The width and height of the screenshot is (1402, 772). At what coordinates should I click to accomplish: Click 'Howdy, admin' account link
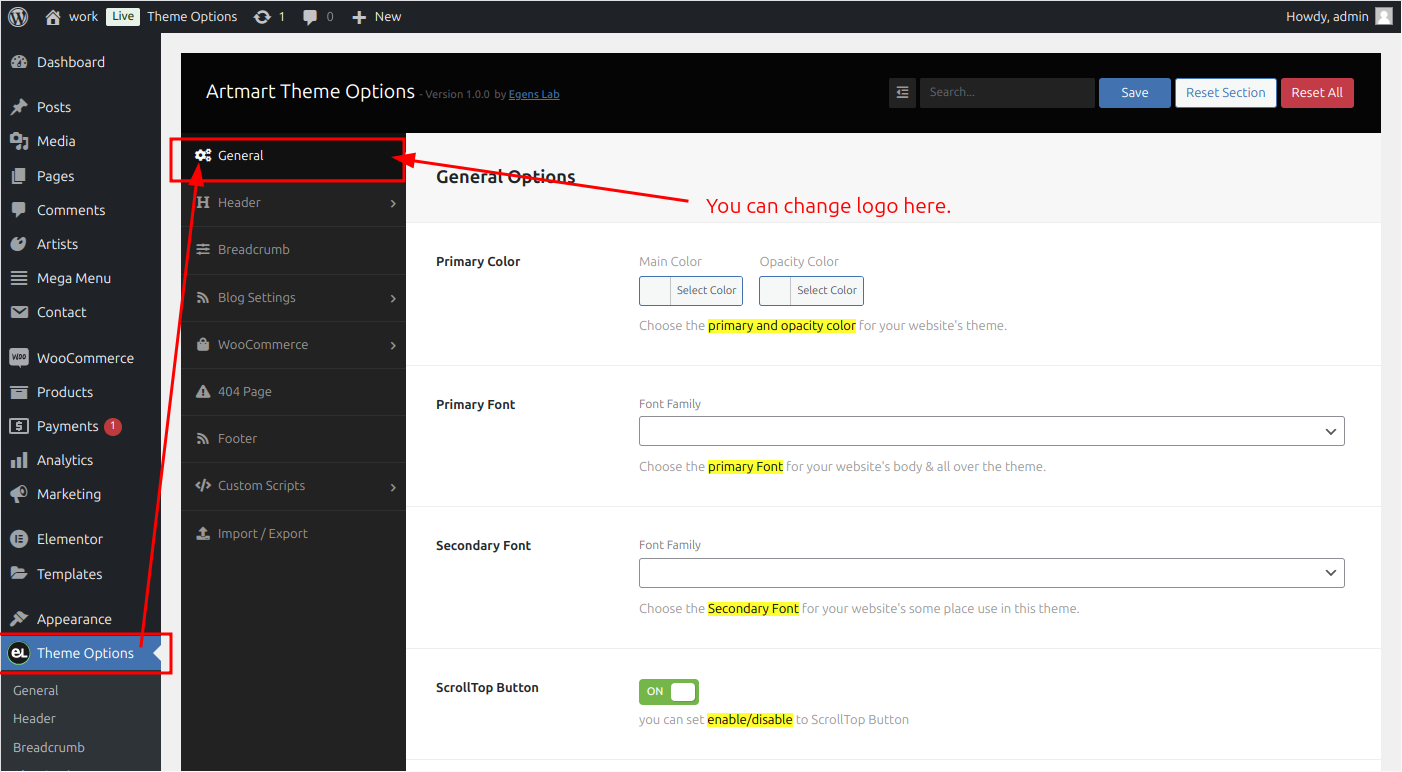click(x=1339, y=16)
